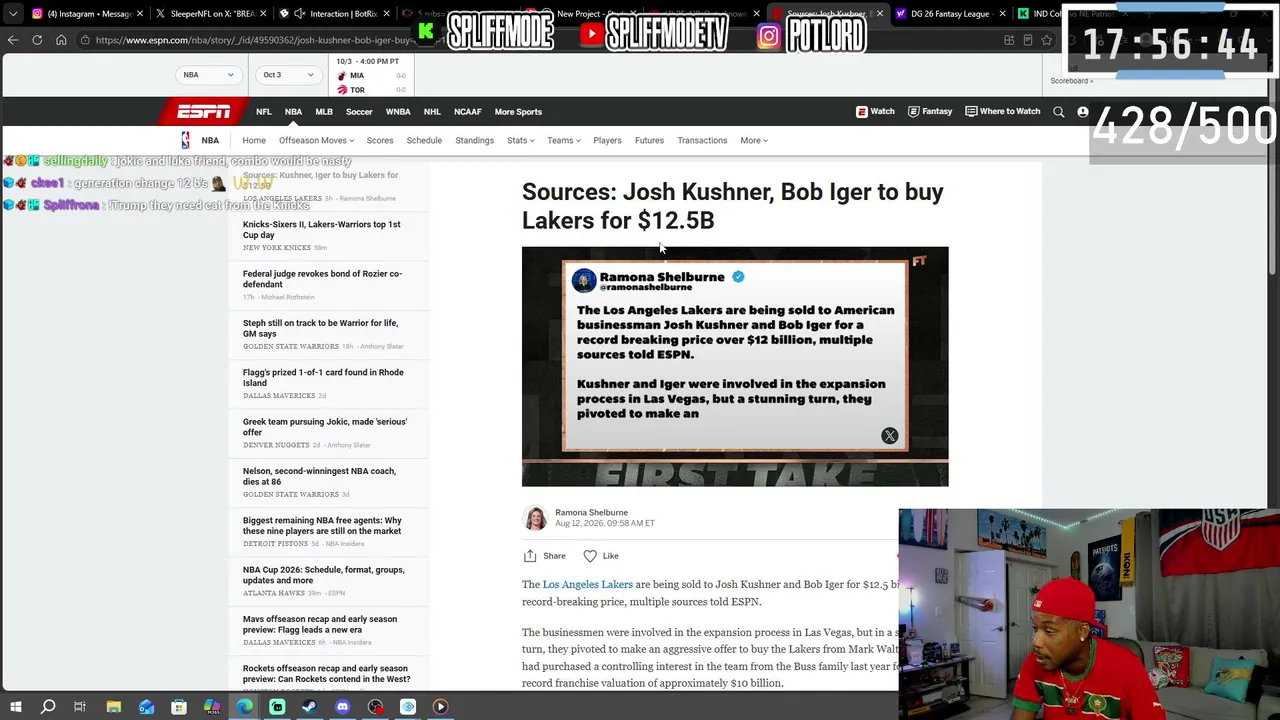Expand the Stats dropdown menu
This screenshot has height=720, width=1280.
(520, 140)
